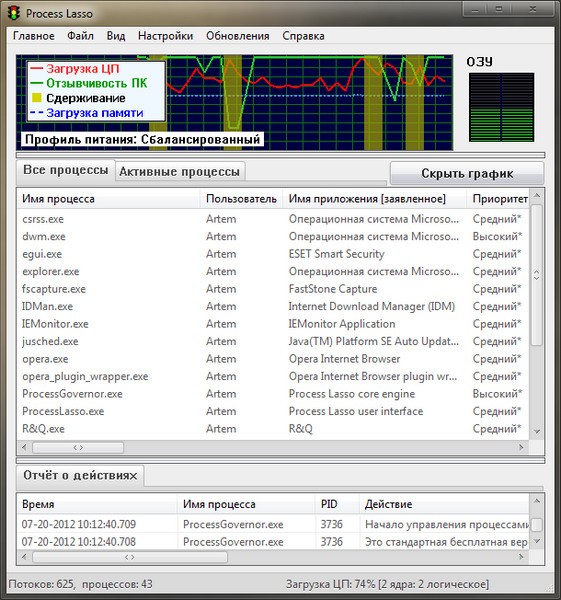Sort by Приоритет column header
561x600 pixels.
pyautogui.click(x=498, y=199)
